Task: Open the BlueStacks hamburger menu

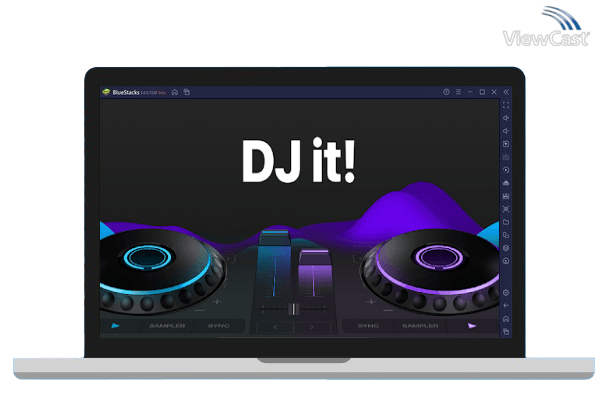Action: click(458, 92)
